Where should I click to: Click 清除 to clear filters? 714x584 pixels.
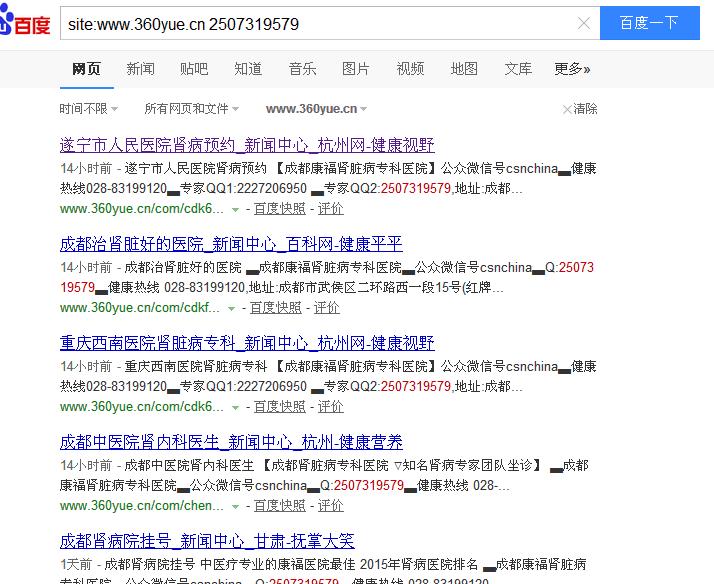click(x=580, y=109)
